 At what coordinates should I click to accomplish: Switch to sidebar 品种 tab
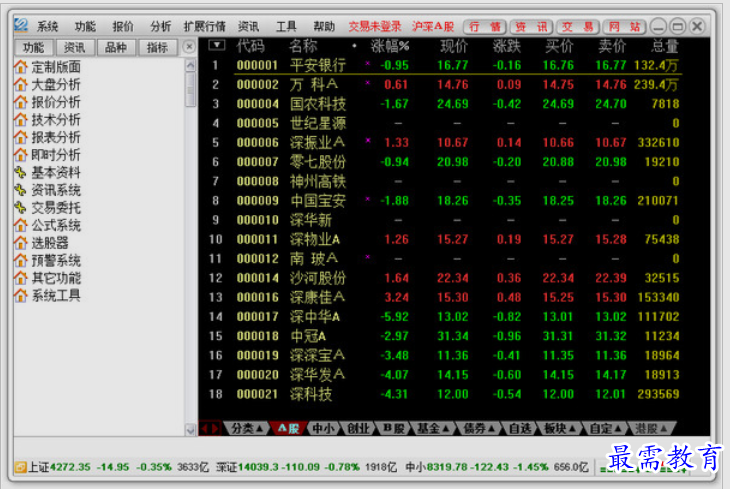pos(116,48)
